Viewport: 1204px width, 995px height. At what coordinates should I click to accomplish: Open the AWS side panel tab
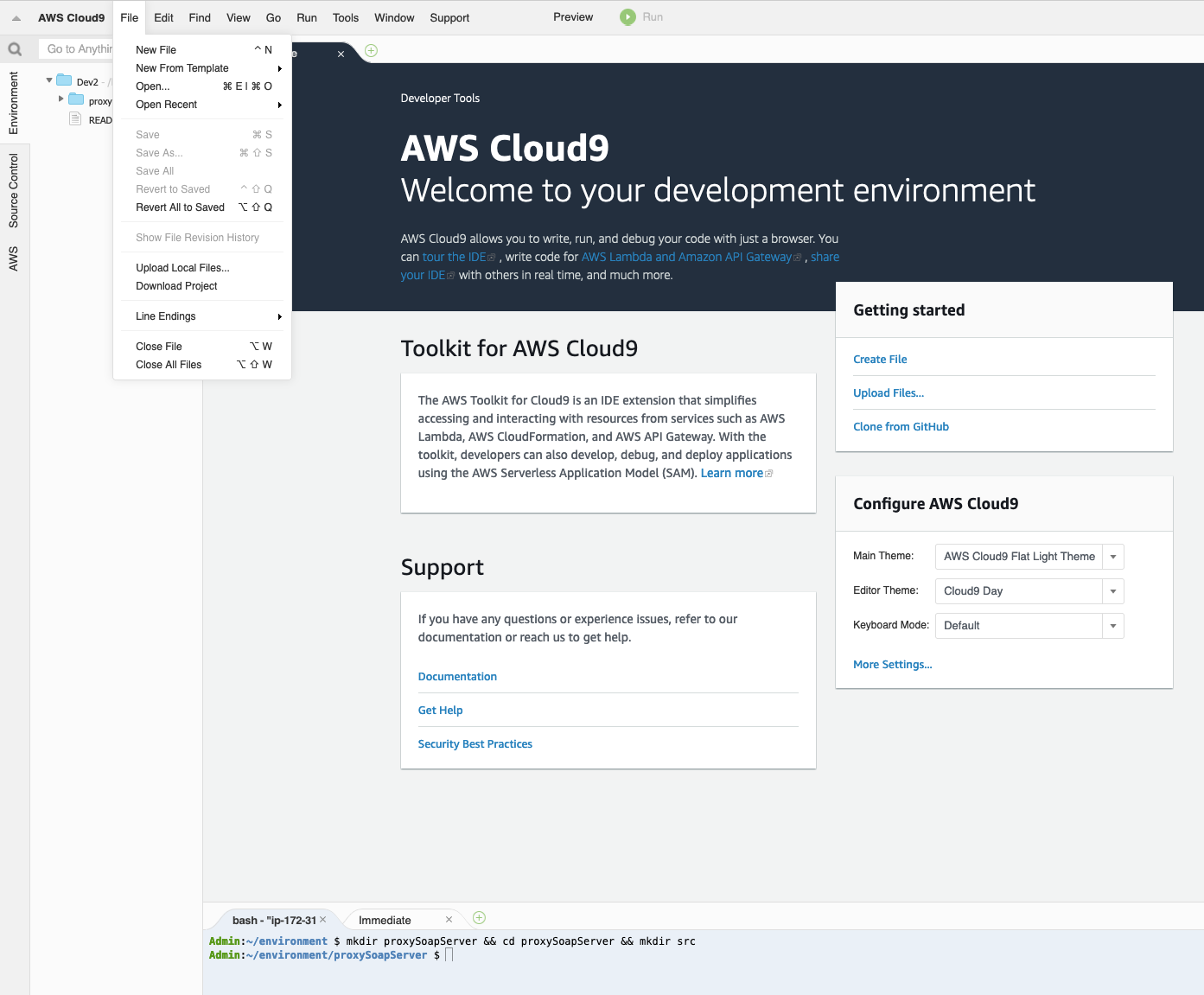tap(14, 258)
